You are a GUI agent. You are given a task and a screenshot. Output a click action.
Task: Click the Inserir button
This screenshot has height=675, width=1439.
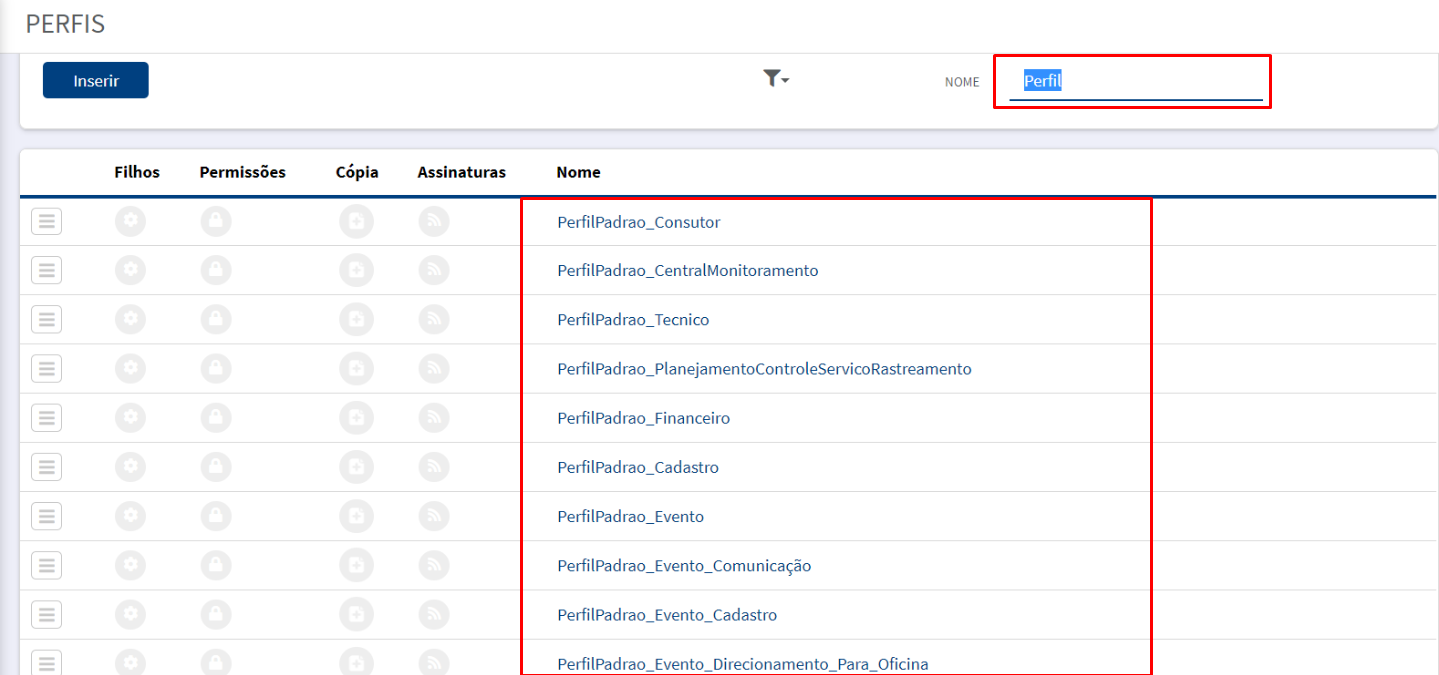tap(96, 80)
